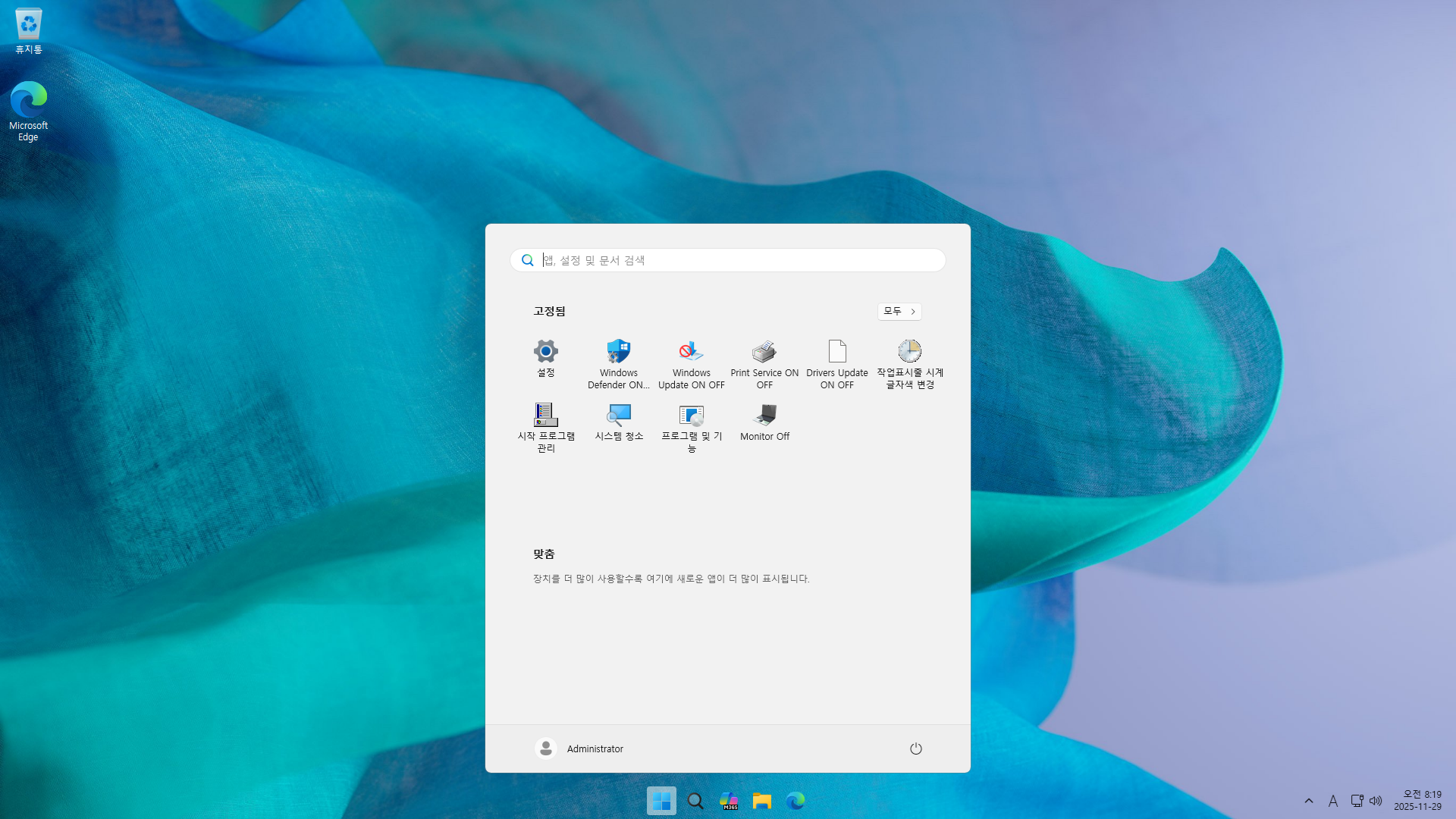The image size is (1456, 819).
Task: Toggle the IME language indicator A
Action: (x=1333, y=801)
